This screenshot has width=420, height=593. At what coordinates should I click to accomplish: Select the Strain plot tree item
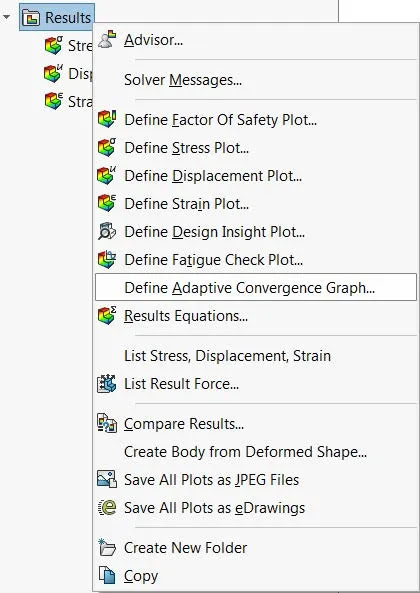[x=68, y=101]
